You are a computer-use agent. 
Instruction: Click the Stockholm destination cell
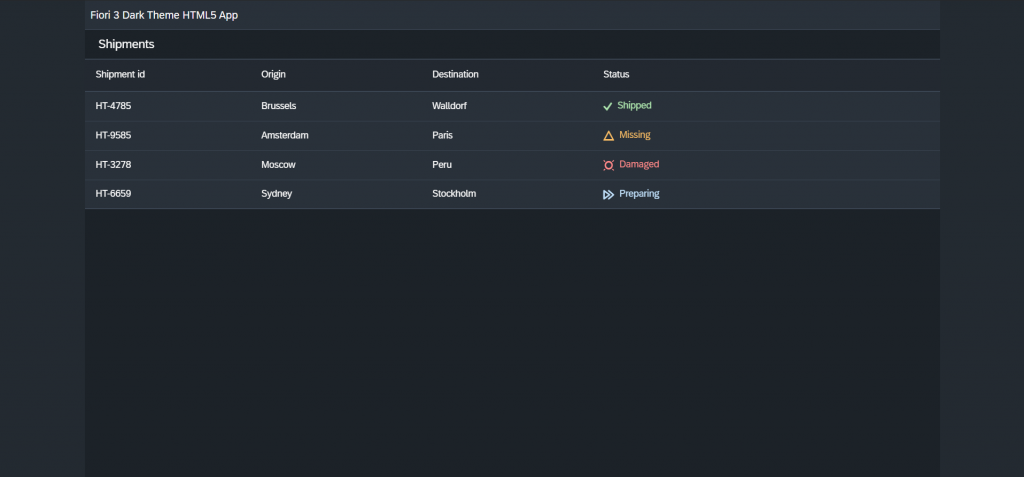click(x=454, y=194)
